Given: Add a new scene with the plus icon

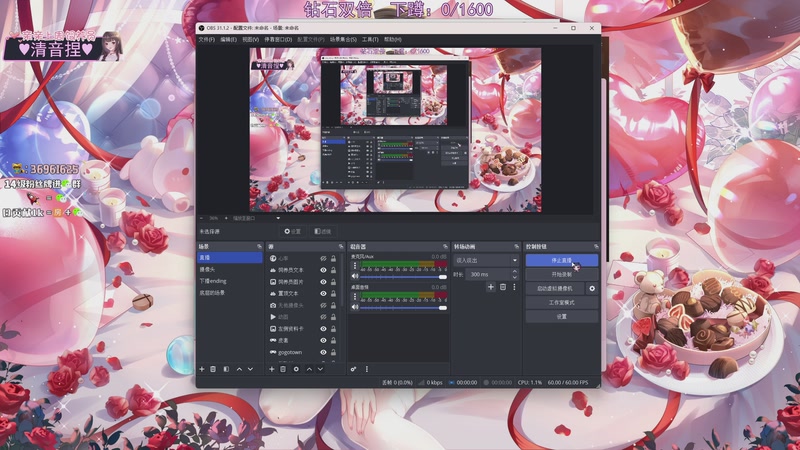Looking at the screenshot, I should 202,369.
